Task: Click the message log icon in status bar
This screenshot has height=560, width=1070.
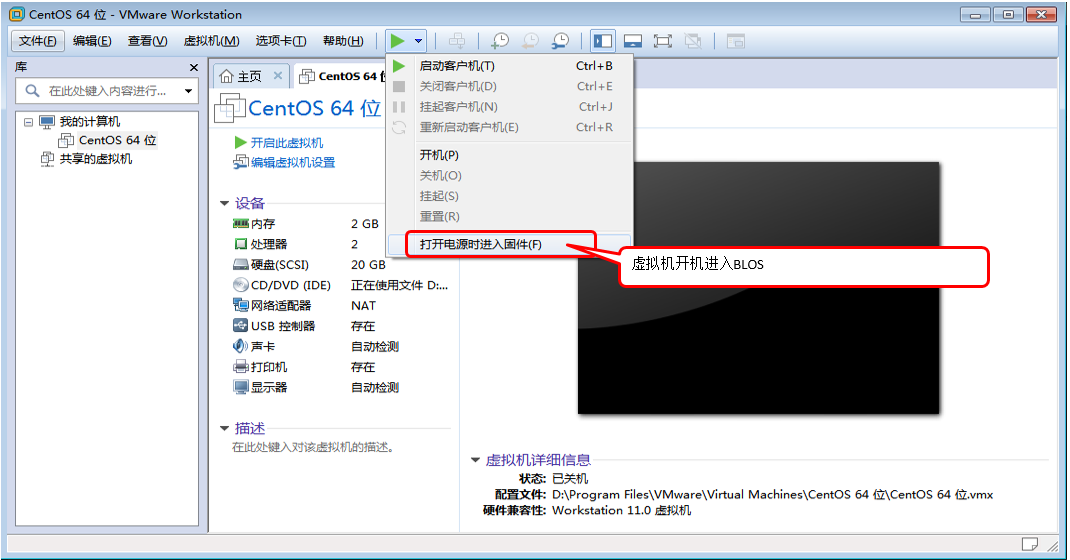Action: click(1030, 544)
